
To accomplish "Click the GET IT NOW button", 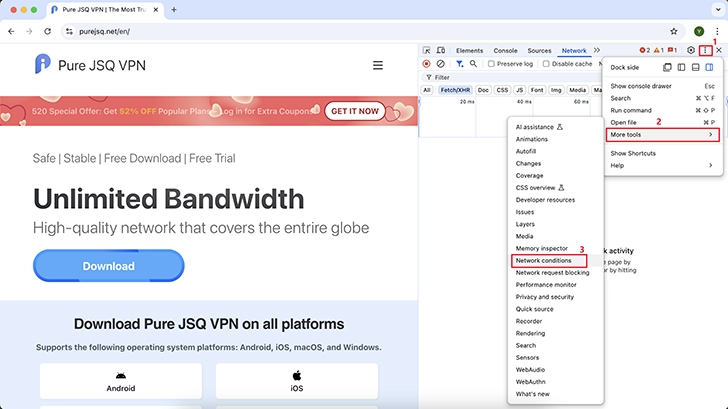I will click(355, 111).
